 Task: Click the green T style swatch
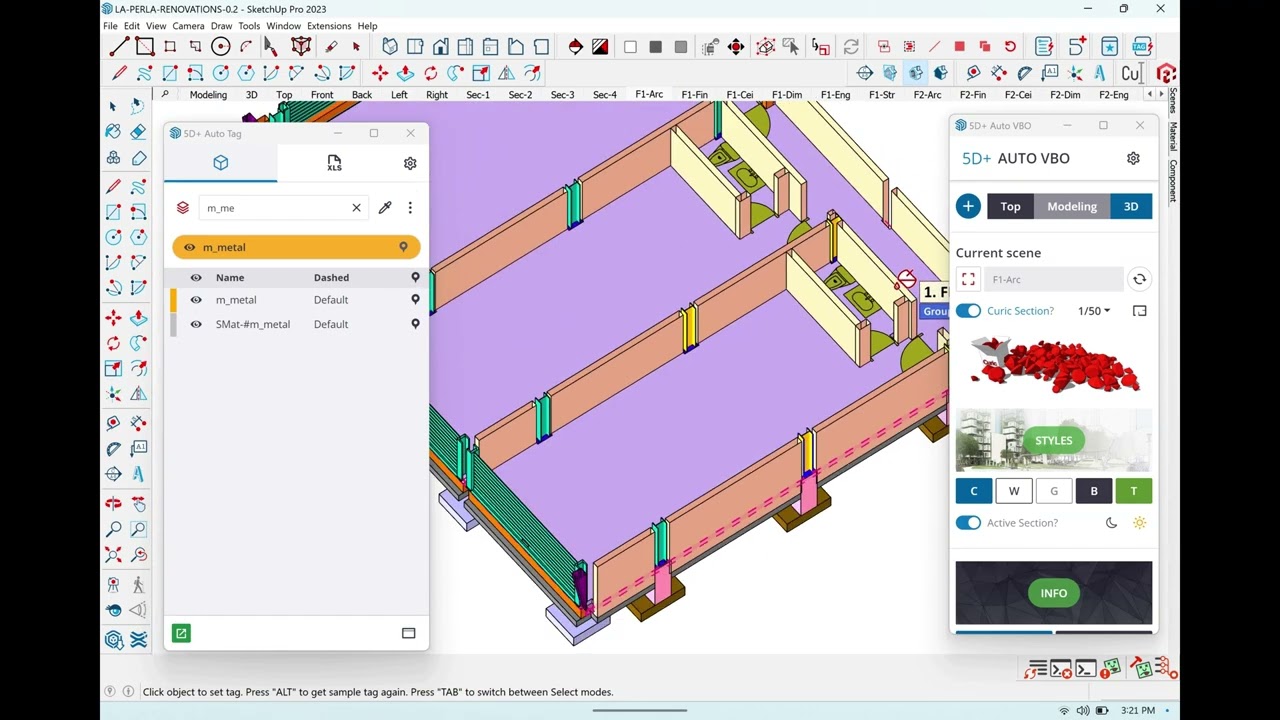[x=1133, y=491]
